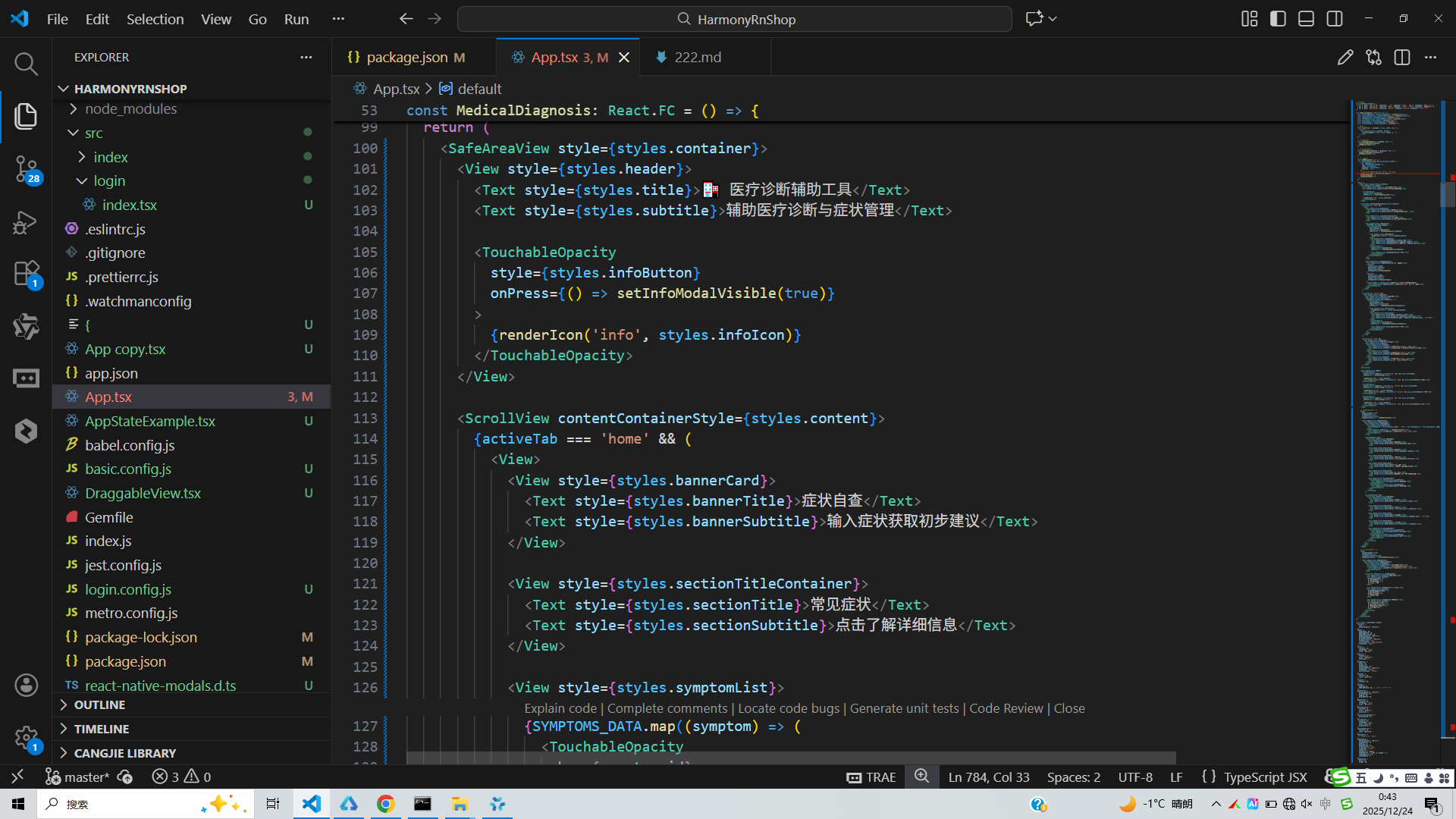Click the Explain code link
This screenshot has height=819, width=1456.
coord(560,708)
